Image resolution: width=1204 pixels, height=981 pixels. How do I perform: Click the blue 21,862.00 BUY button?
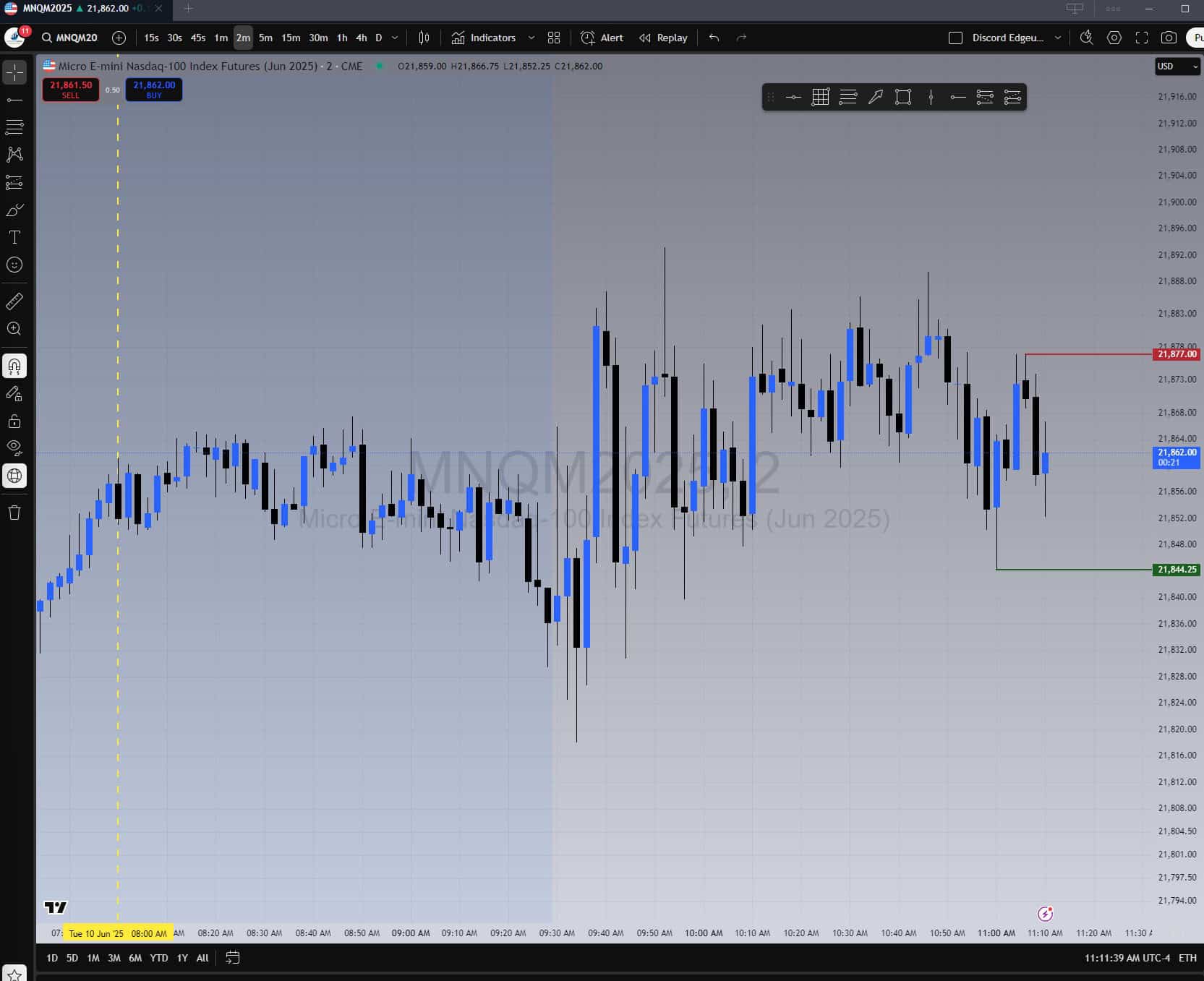[154, 90]
